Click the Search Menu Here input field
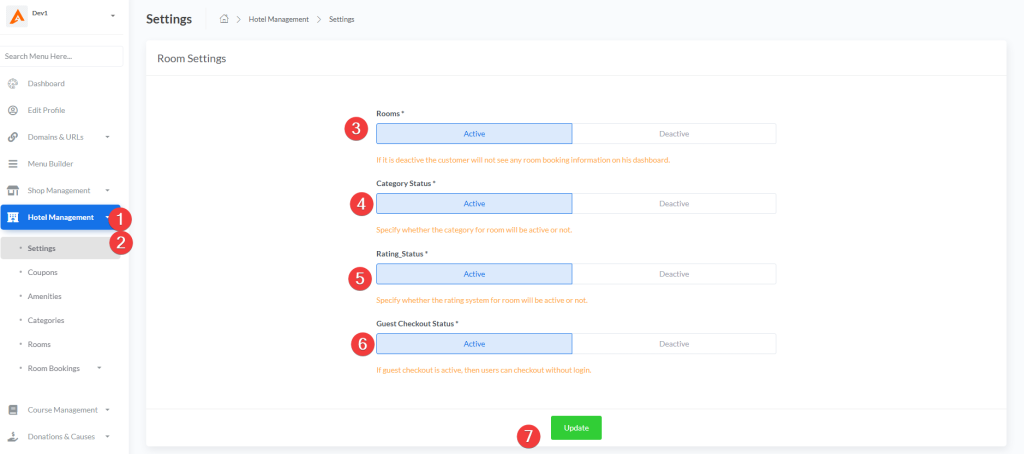 pyautogui.click(x=61, y=56)
